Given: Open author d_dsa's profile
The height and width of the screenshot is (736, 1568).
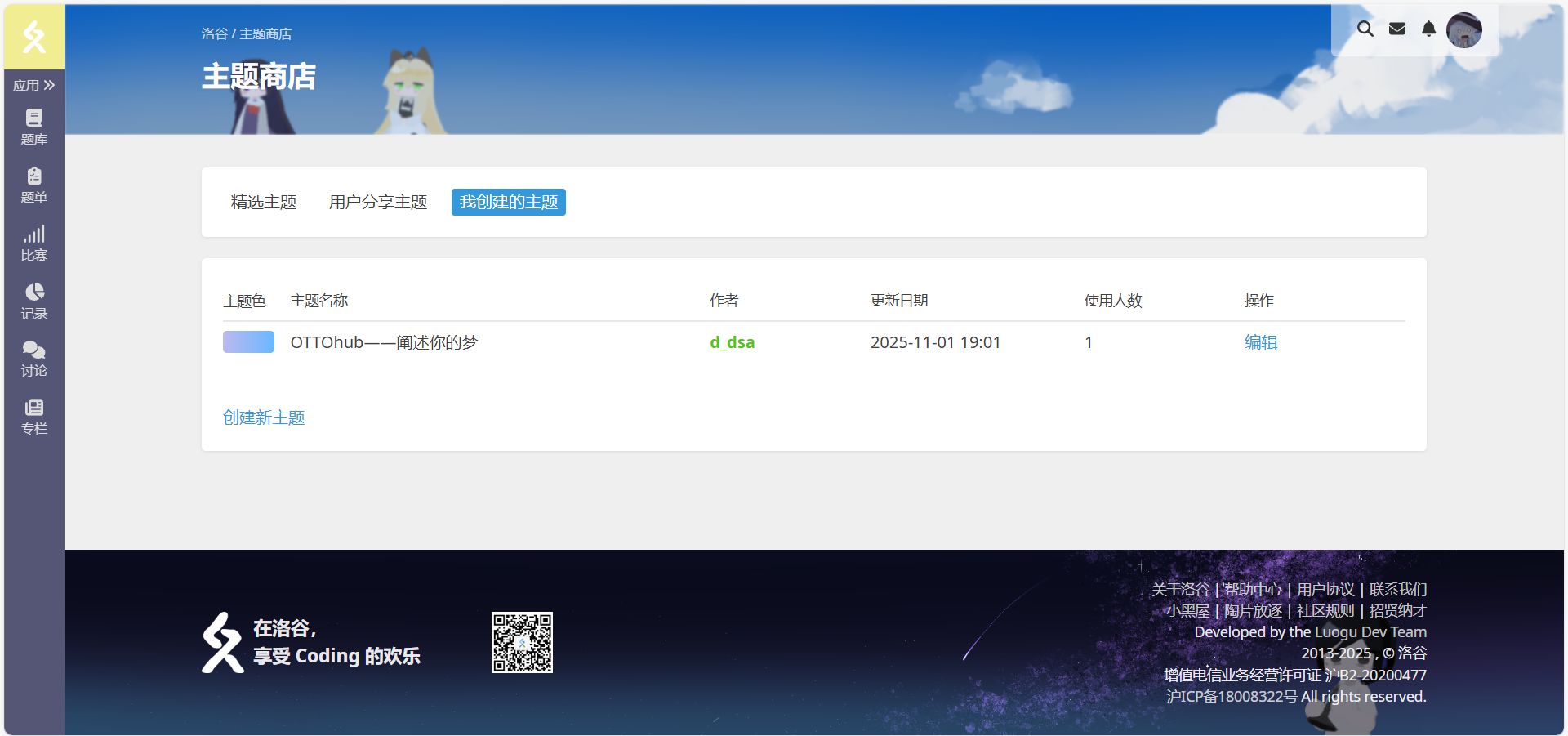Looking at the screenshot, I should pos(732,342).
